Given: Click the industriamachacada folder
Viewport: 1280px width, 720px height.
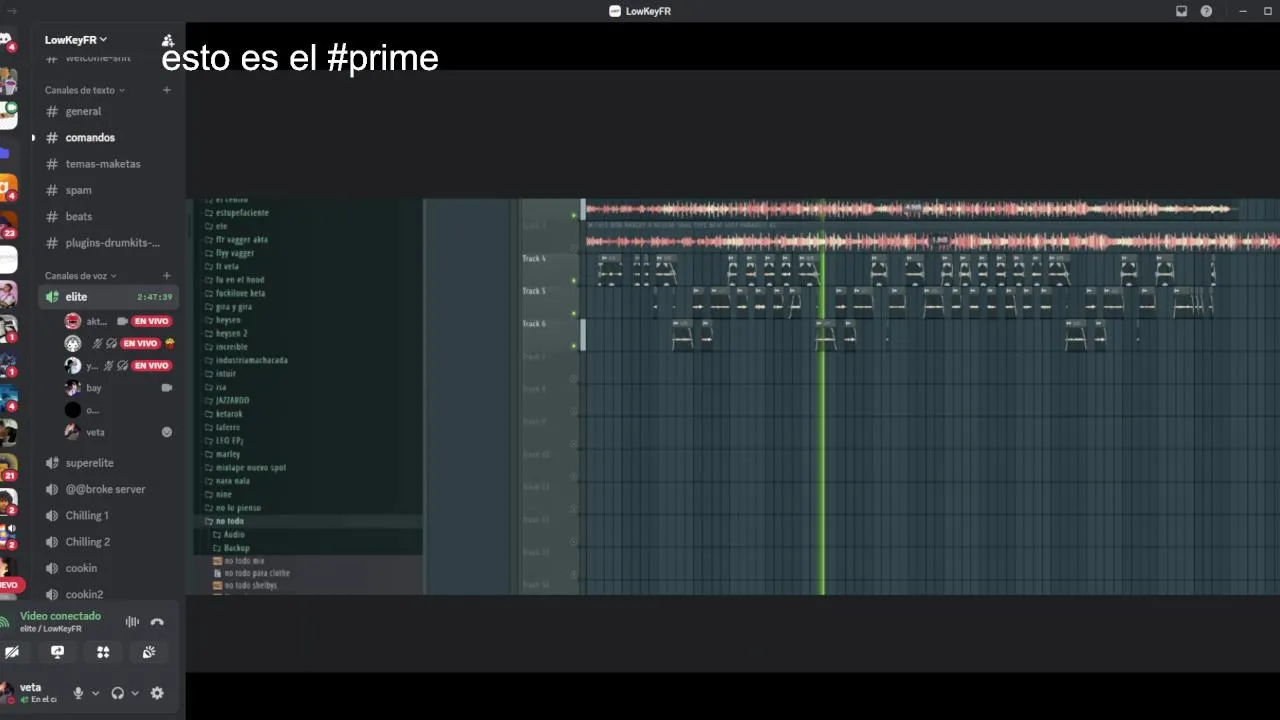Looking at the screenshot, I should tap(251, 360).
